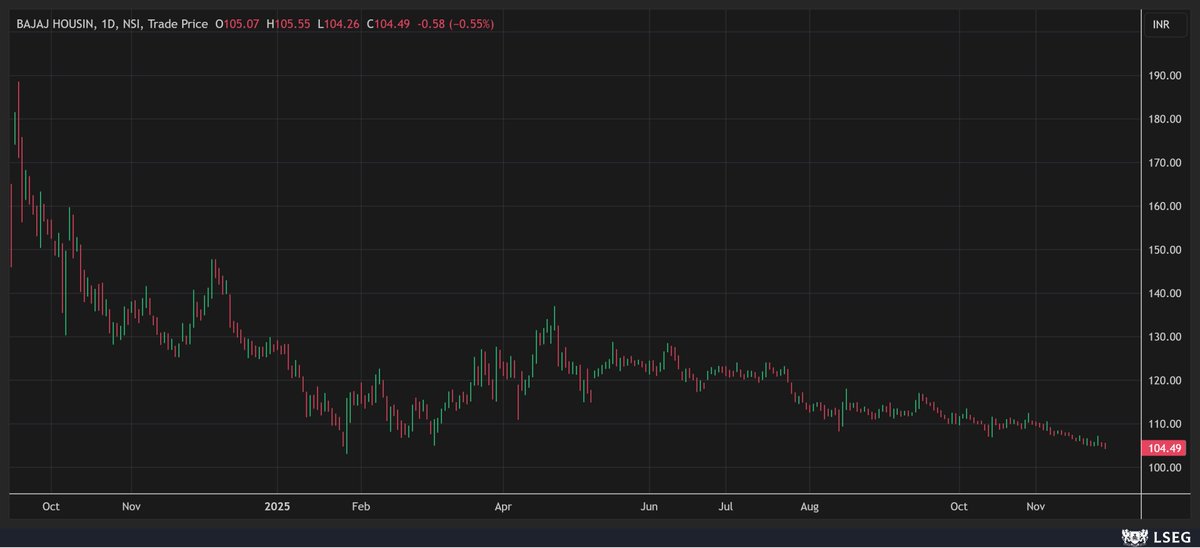Click the Jul label on time axis
The height and width of the screenshot is (548, 1200).
[x=726, y=507]
